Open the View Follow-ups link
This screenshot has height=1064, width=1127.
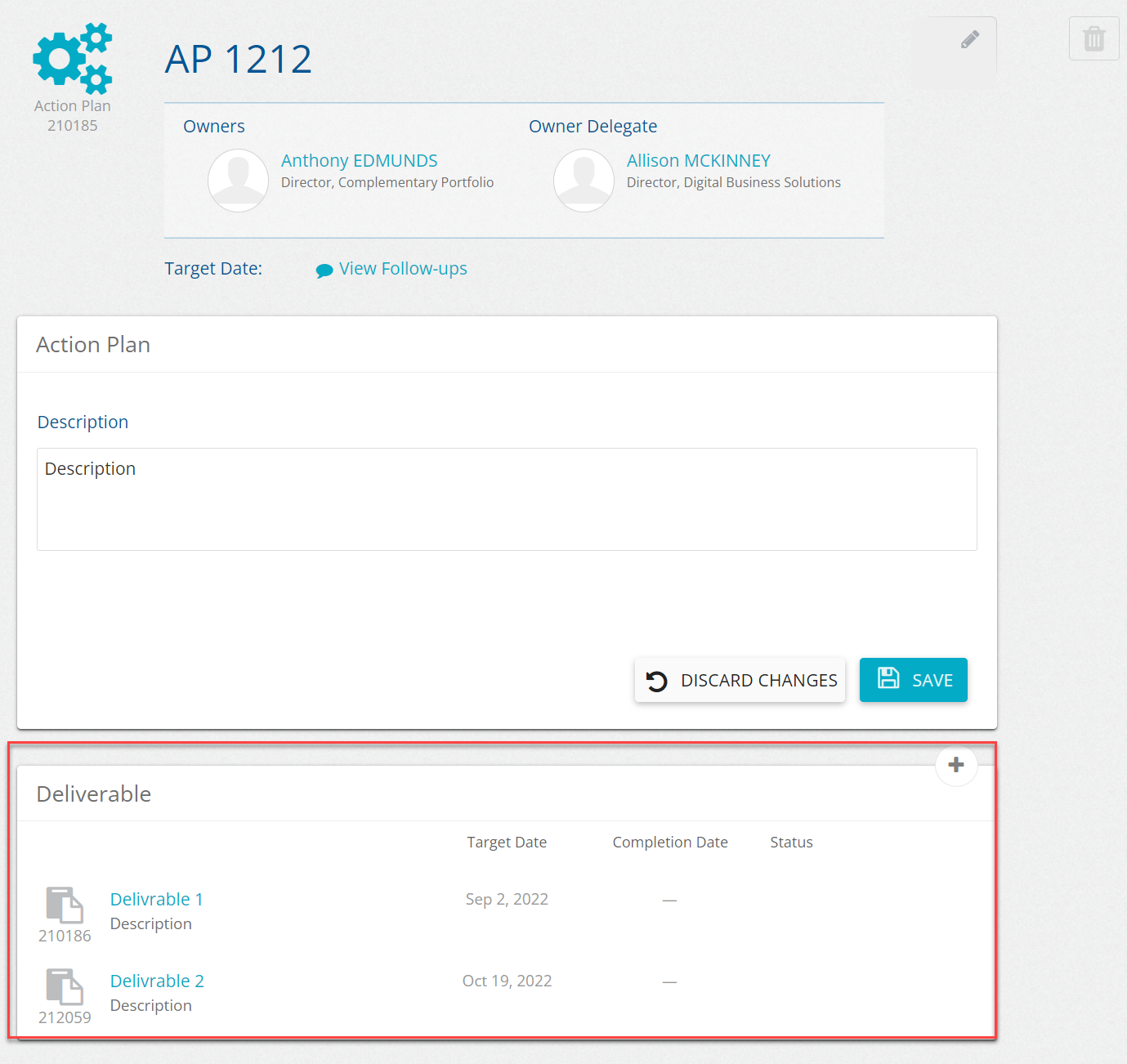(x=403, y=269)
